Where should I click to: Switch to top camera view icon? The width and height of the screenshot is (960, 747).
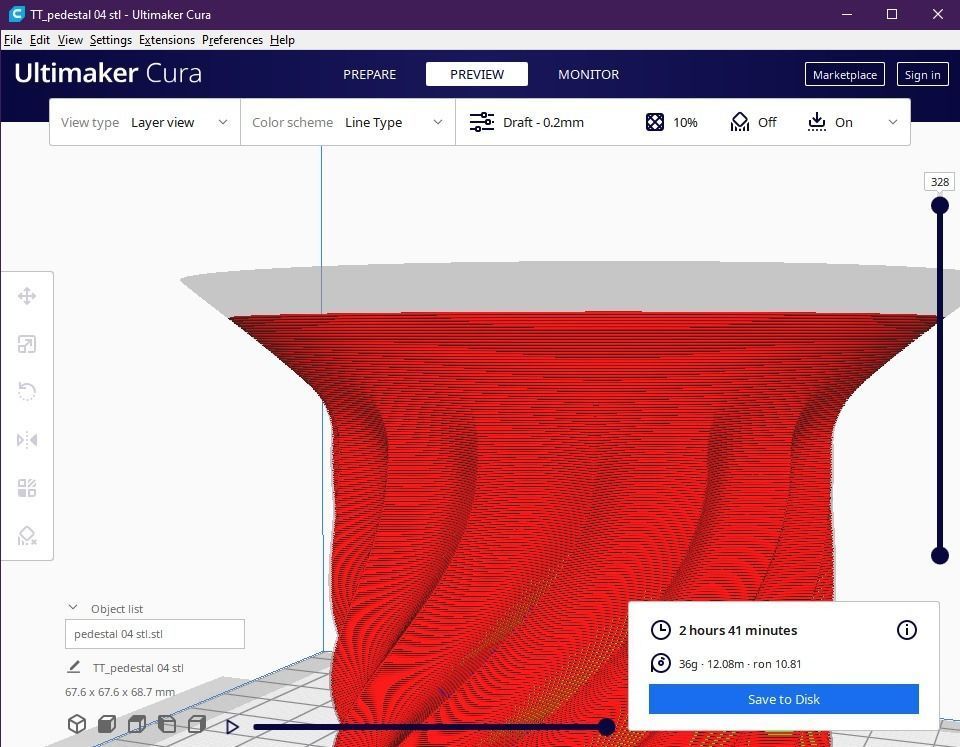(137, 724)
